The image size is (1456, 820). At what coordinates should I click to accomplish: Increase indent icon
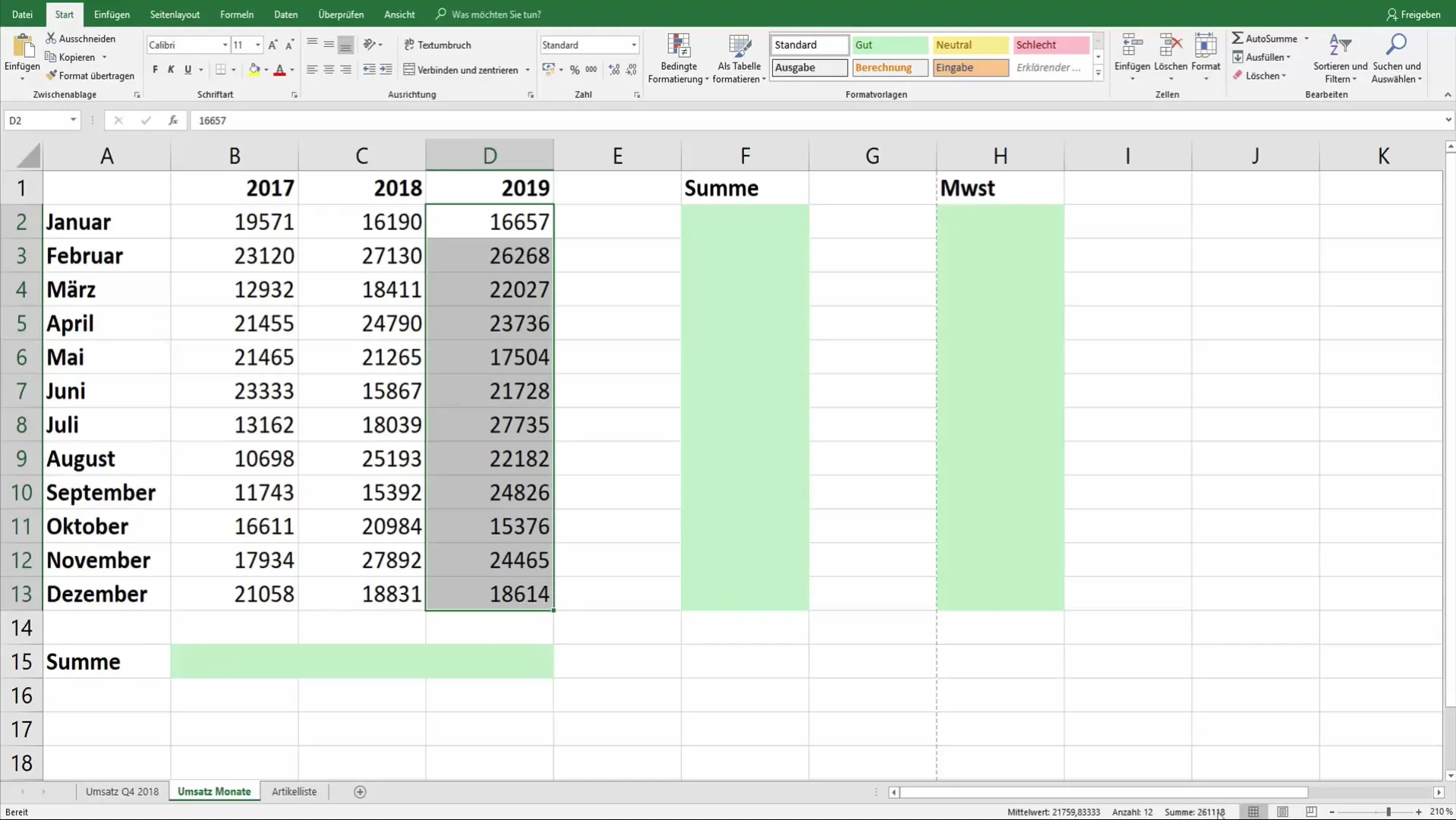[386, 70]
